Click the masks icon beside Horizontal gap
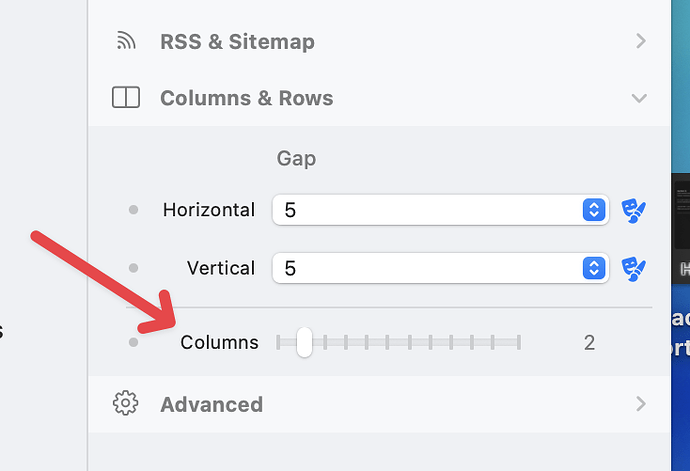 pyautogui.click(x=633, y=210)
